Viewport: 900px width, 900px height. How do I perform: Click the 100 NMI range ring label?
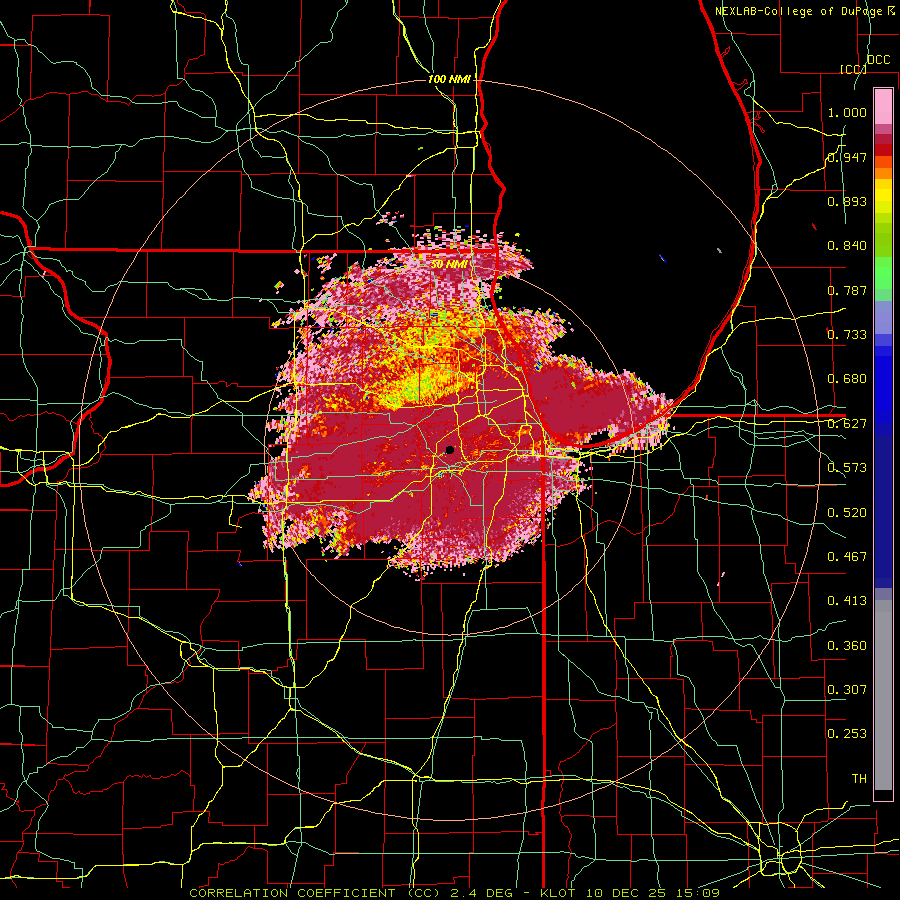click(x=449, y=79)
